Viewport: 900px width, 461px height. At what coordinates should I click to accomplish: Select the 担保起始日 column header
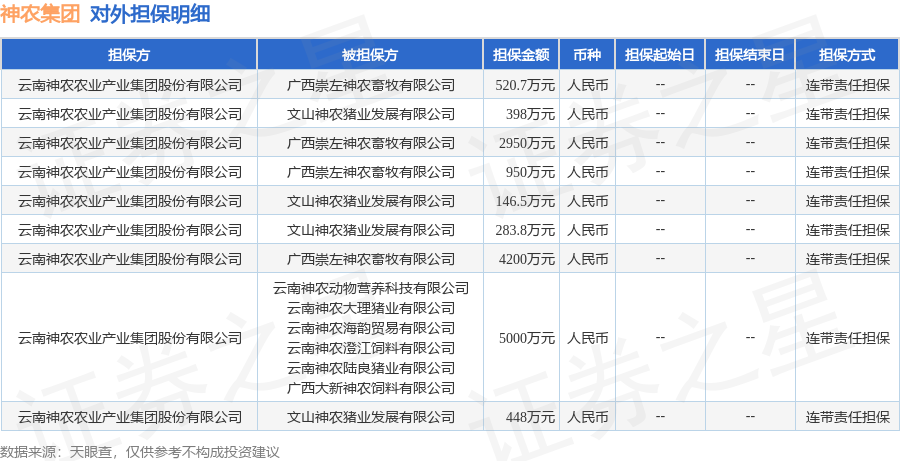tap(660, 55)
